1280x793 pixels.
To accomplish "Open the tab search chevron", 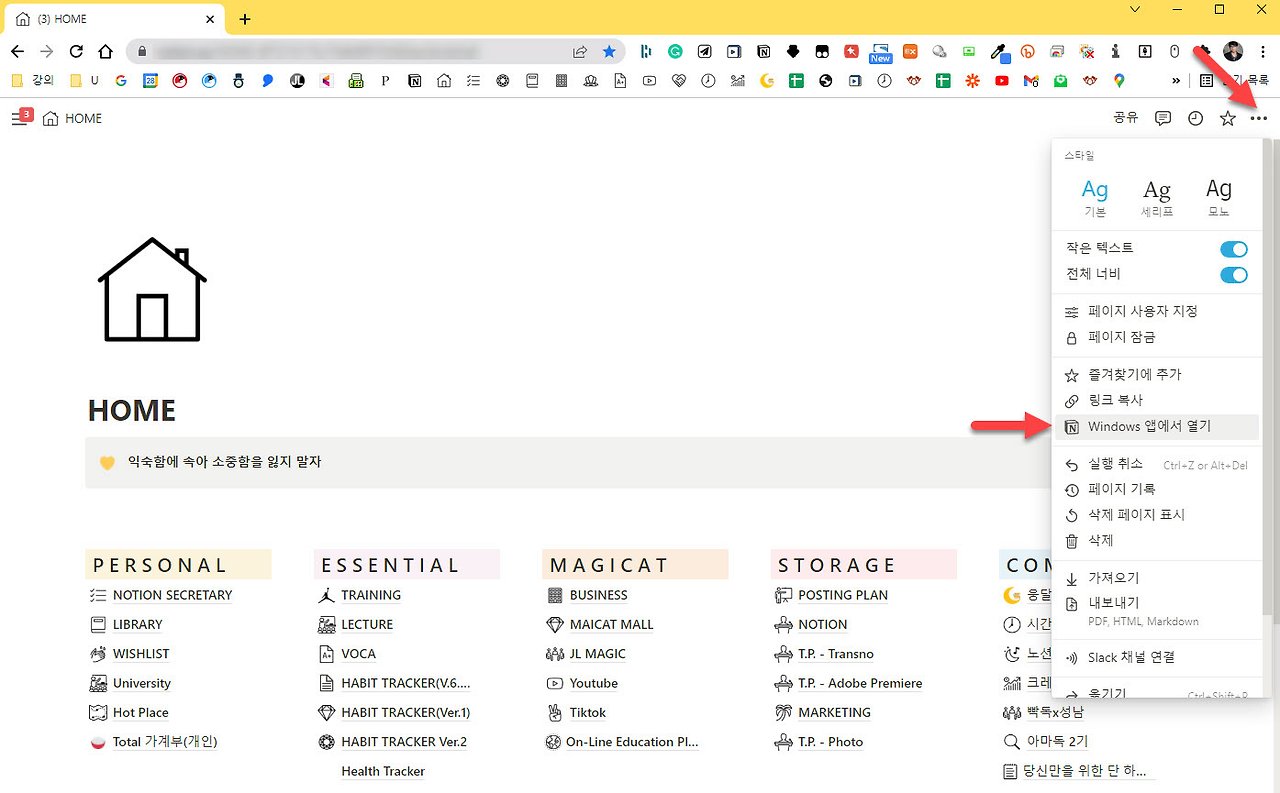I will 1135,10.
